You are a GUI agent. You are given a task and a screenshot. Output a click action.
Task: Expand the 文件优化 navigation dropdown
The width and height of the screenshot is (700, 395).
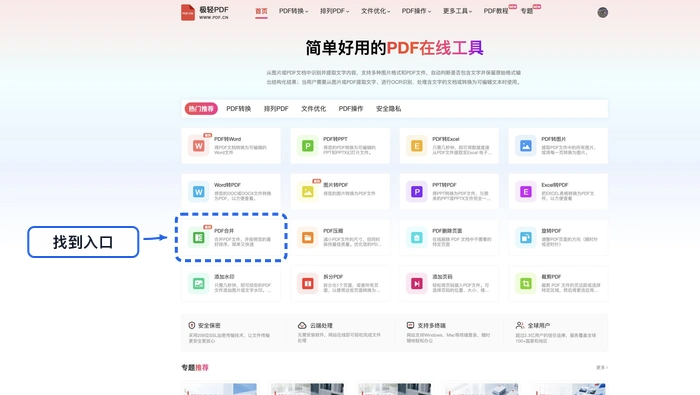375,11
